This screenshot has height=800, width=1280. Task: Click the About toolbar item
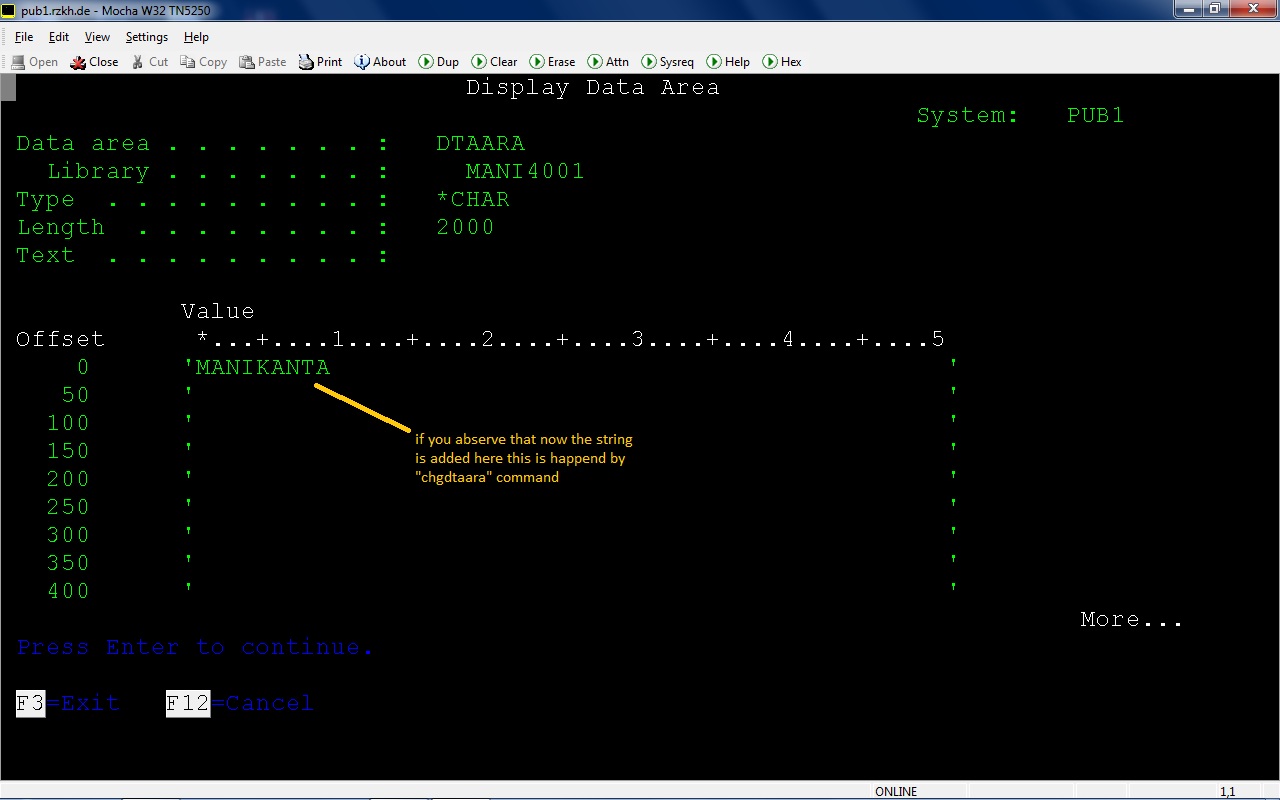[380, 61]
